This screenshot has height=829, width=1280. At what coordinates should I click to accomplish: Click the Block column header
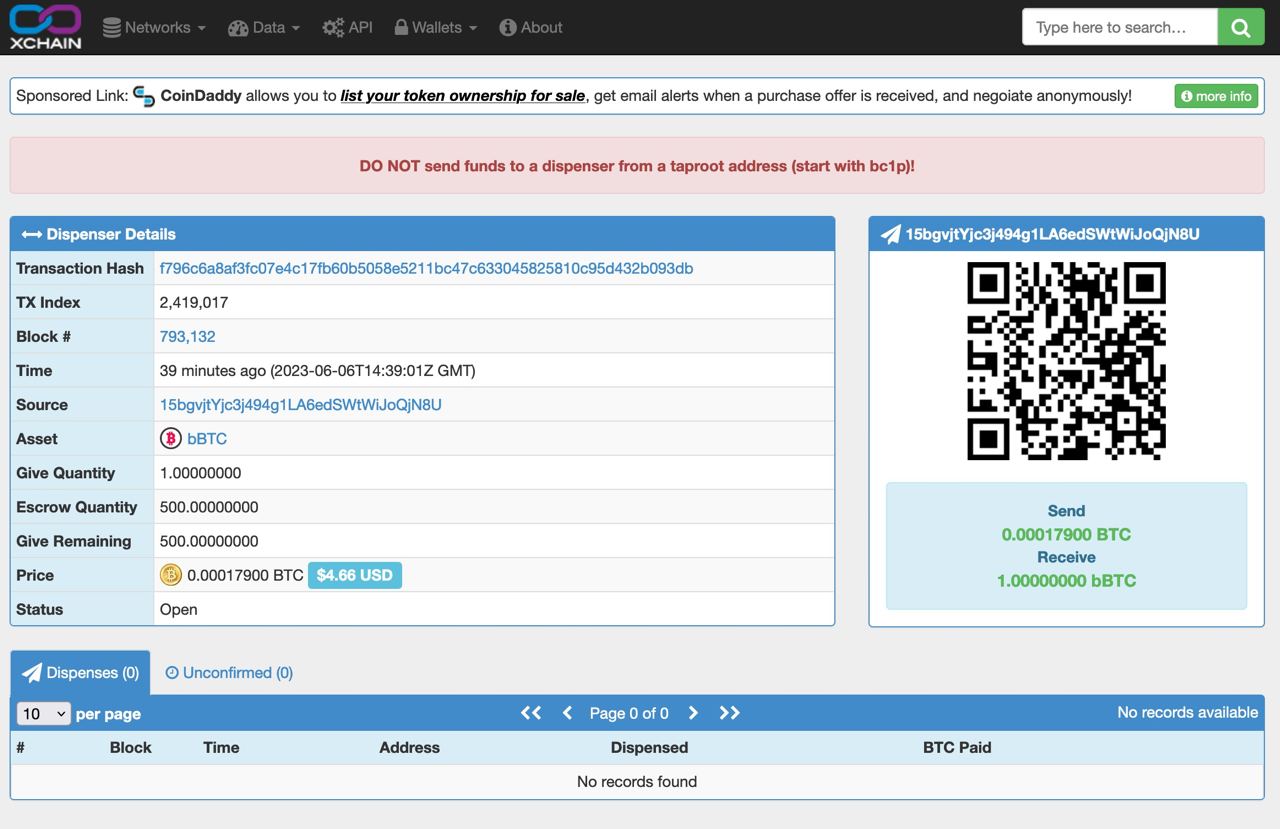click(x=130, y=747)
